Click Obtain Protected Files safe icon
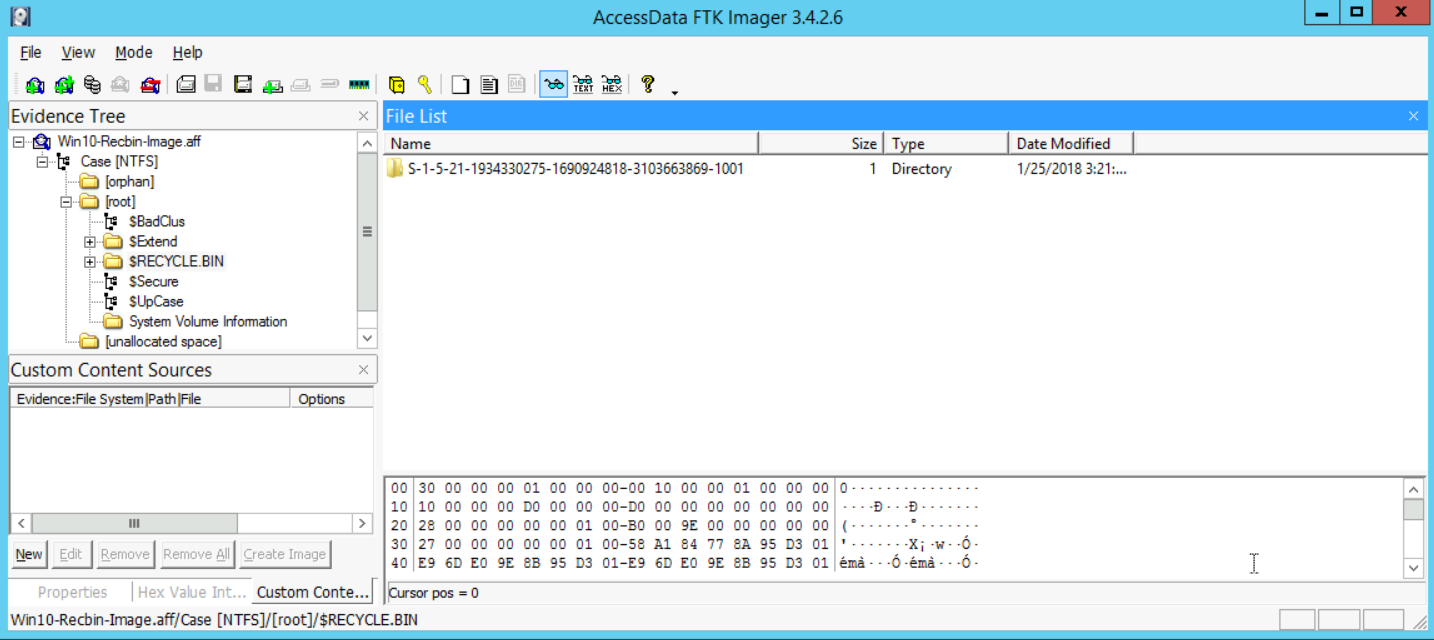This screenshot has height=640, width=1434. tap(396, 85)
